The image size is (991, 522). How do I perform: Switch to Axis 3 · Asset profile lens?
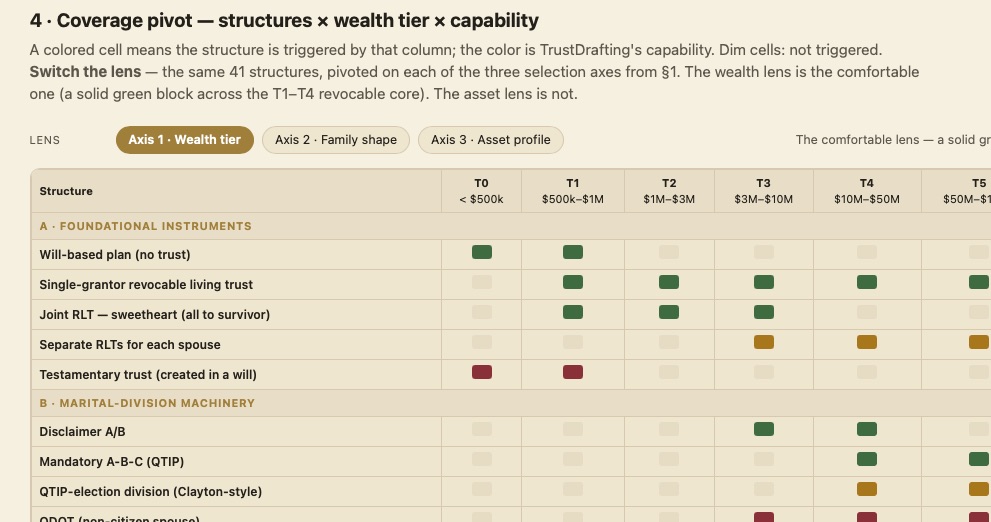coord(490,140)
